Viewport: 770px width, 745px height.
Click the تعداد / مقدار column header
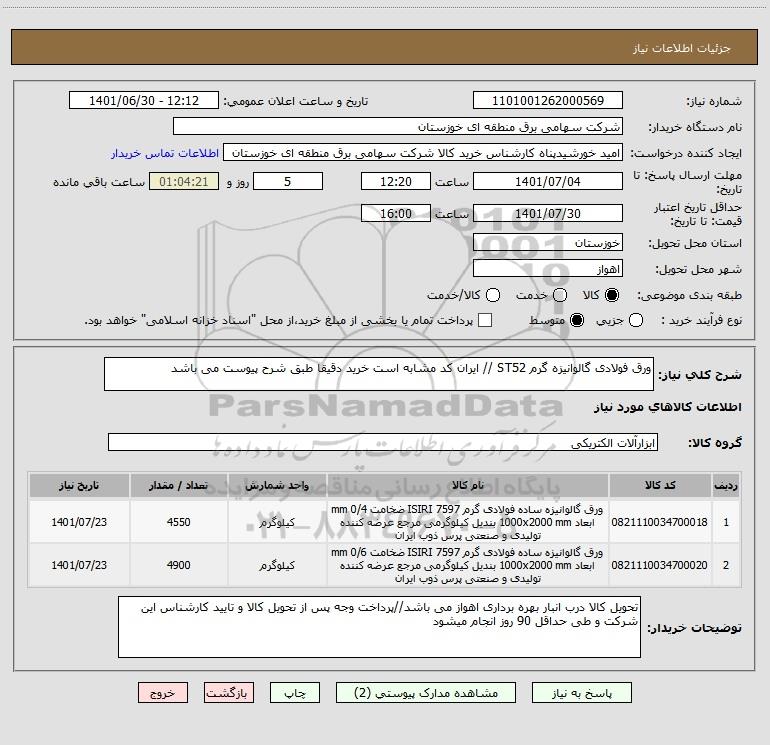[x=178, y=485]
